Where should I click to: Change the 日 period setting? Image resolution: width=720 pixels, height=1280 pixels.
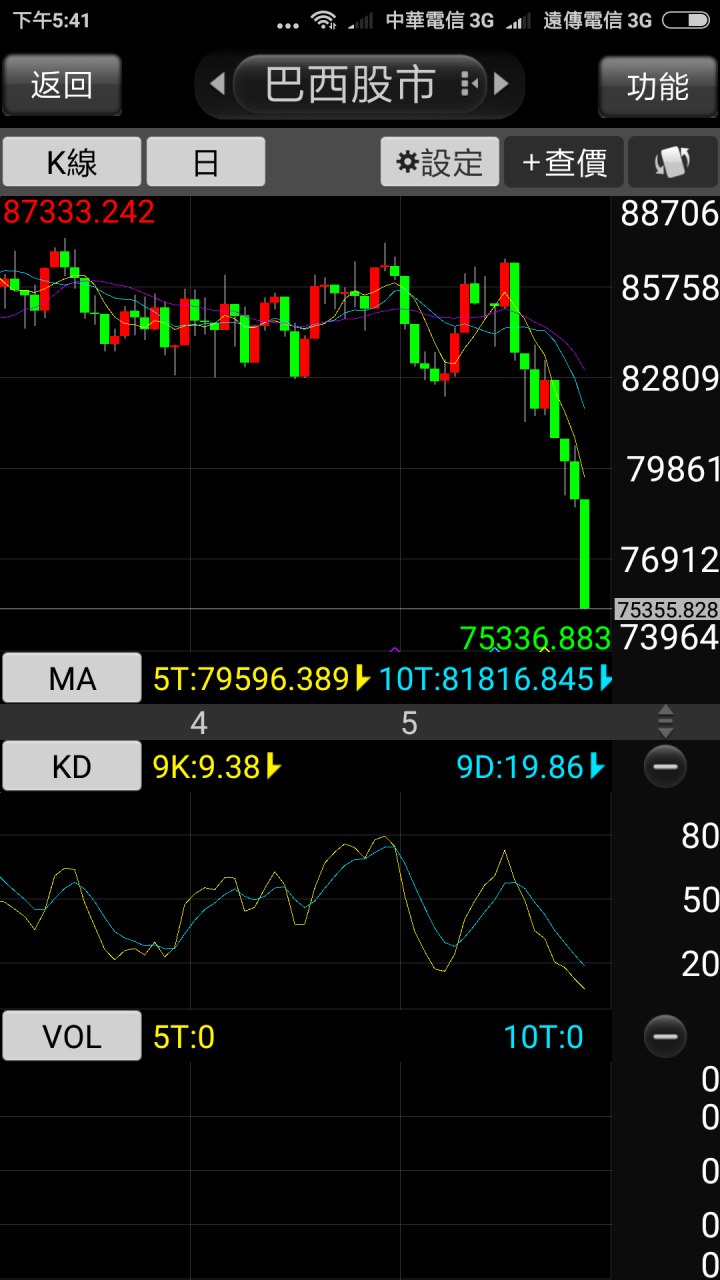coord(206,162)
